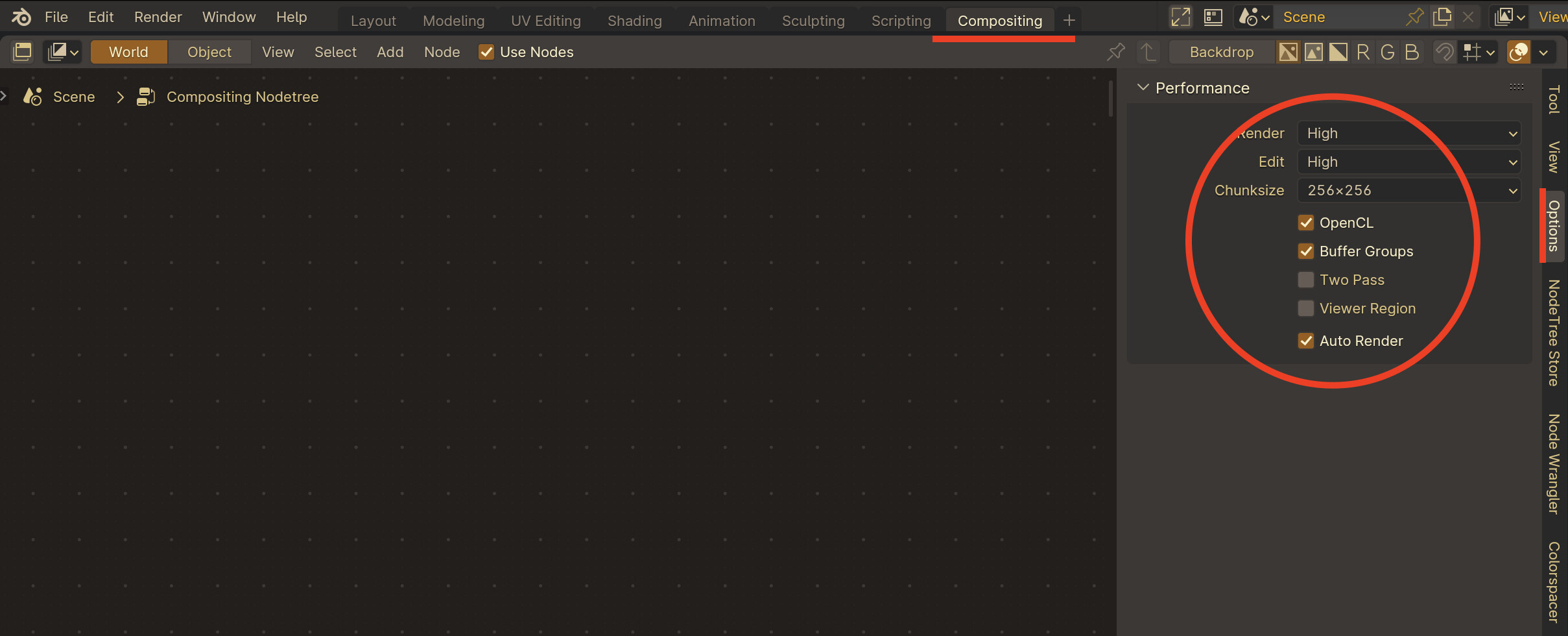Show green channel G in backdrop

(1388, 52)
